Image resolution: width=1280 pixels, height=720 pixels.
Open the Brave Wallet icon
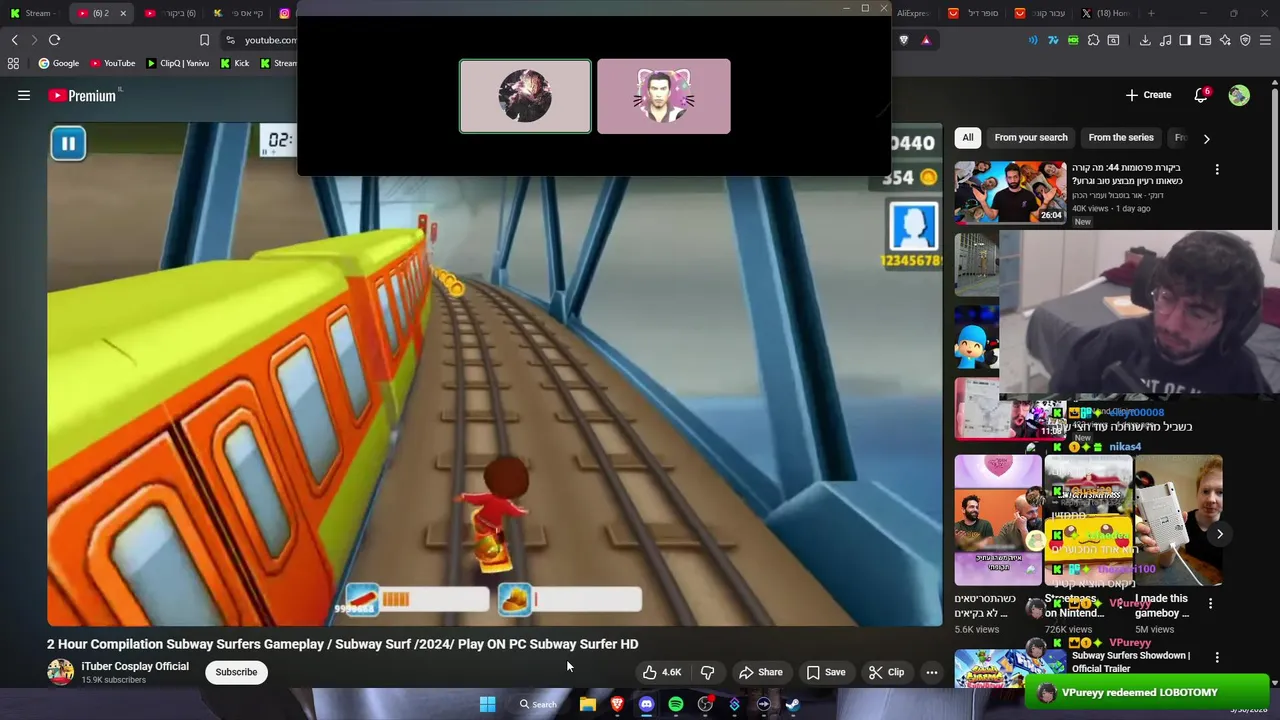coord(1205,40)
